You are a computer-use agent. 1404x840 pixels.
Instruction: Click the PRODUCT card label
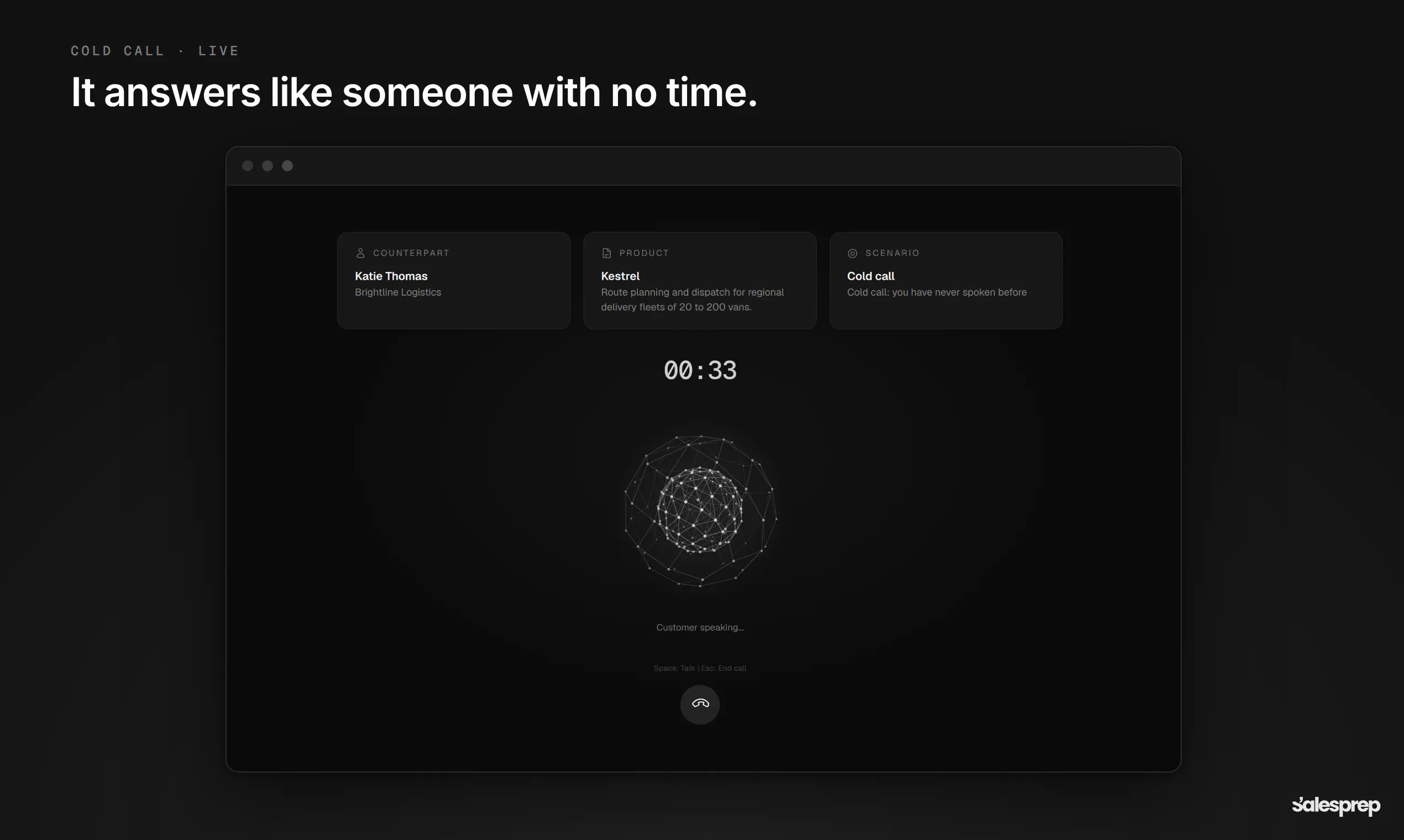(x=644, y=253)
